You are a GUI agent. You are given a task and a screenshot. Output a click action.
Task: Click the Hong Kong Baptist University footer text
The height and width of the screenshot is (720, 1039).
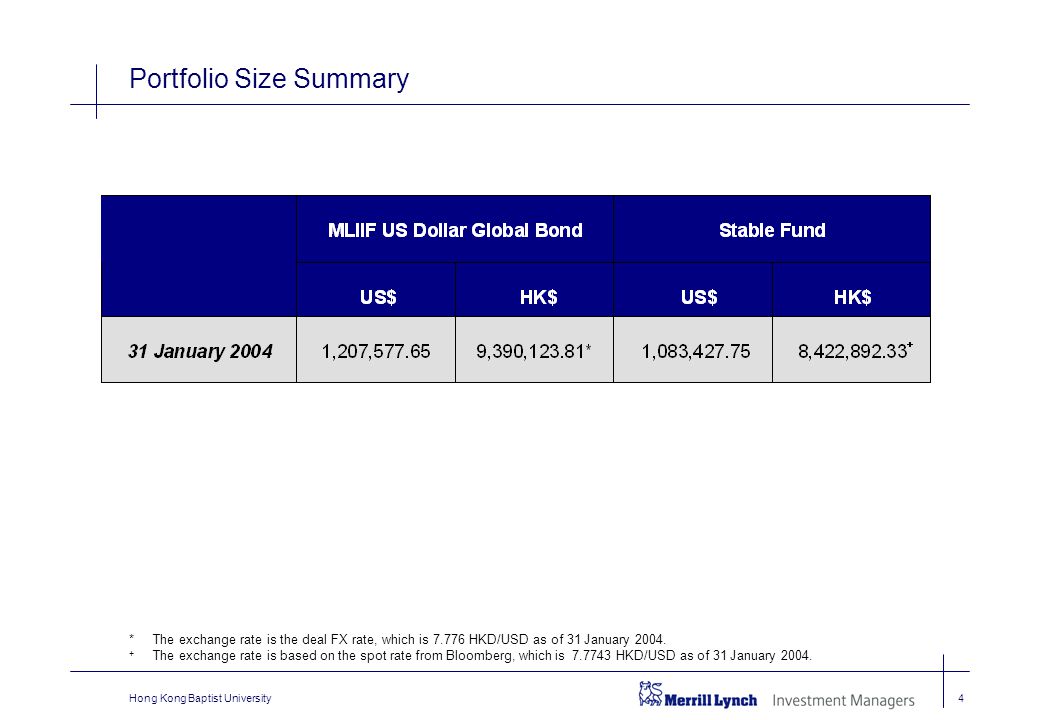(x=200, y=698)
